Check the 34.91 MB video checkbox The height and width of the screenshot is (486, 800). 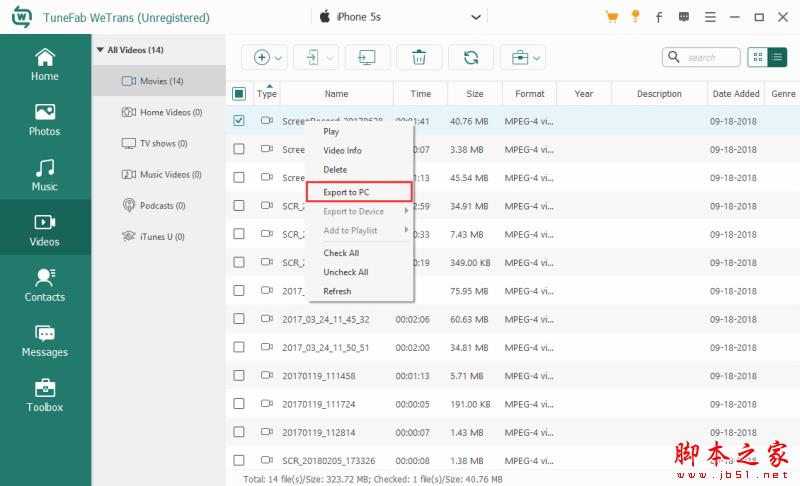[x=239, y=206]
